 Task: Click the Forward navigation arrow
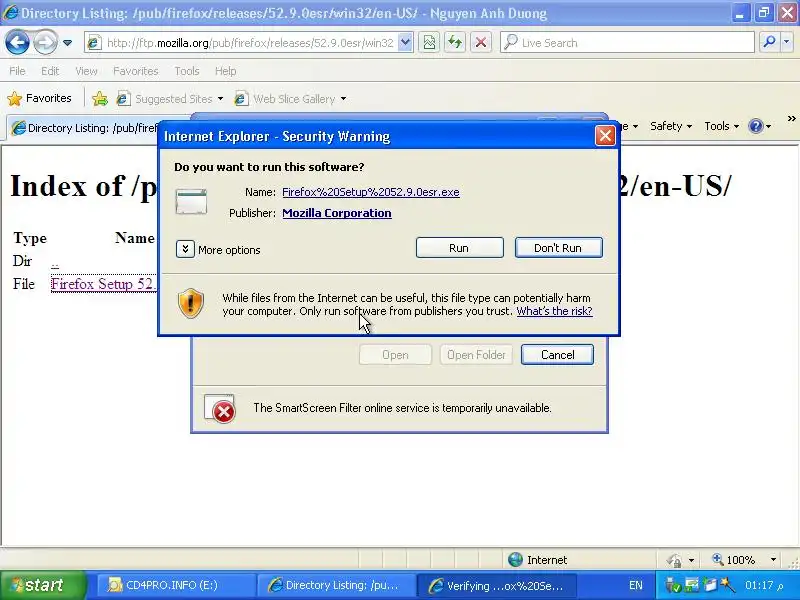[45, 42]
